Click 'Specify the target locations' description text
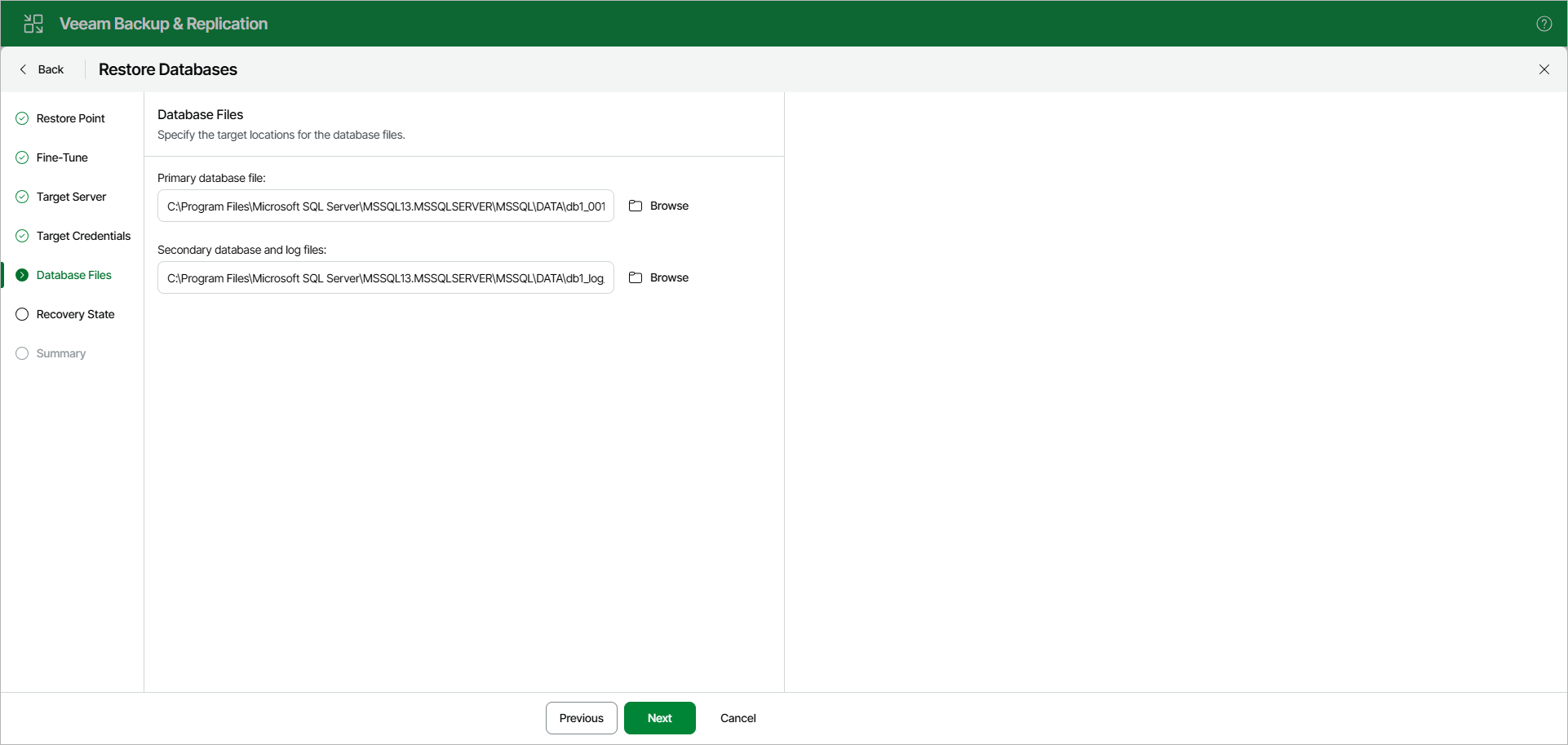1568x745 pixels. point(281,135)
